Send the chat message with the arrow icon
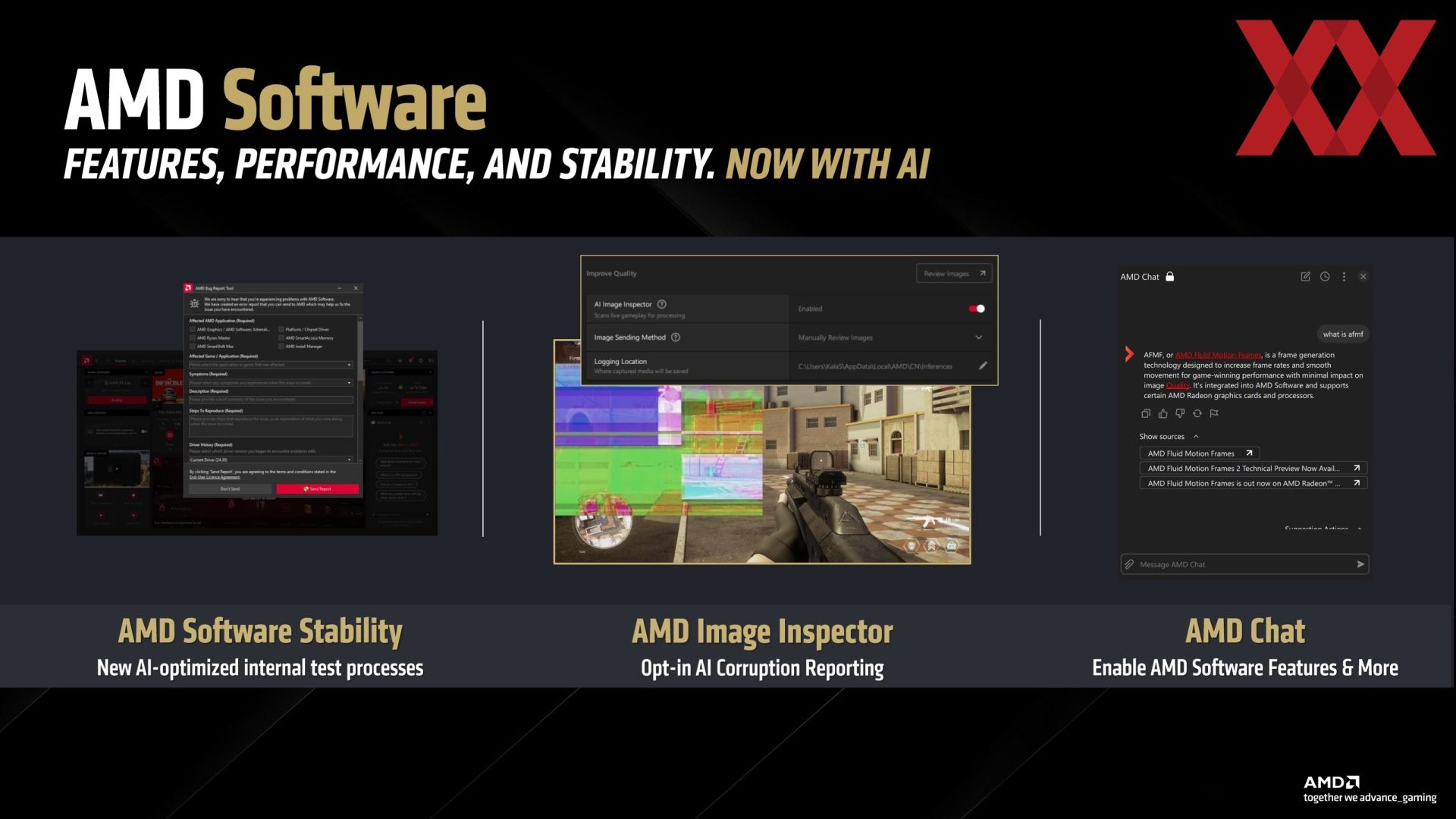 click(x=1360, y=564)
